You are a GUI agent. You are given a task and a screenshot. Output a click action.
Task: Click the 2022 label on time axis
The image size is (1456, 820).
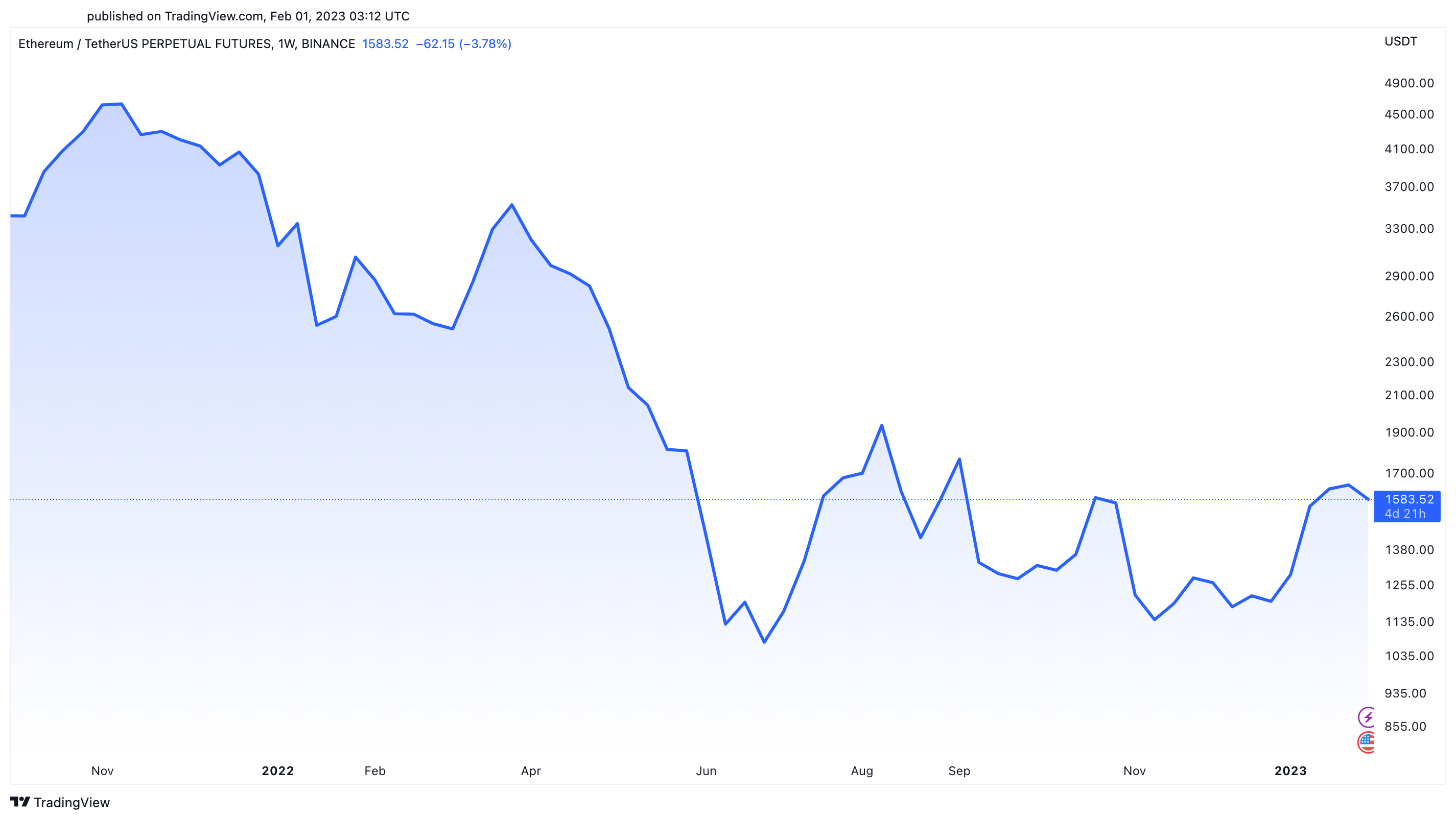277,771
